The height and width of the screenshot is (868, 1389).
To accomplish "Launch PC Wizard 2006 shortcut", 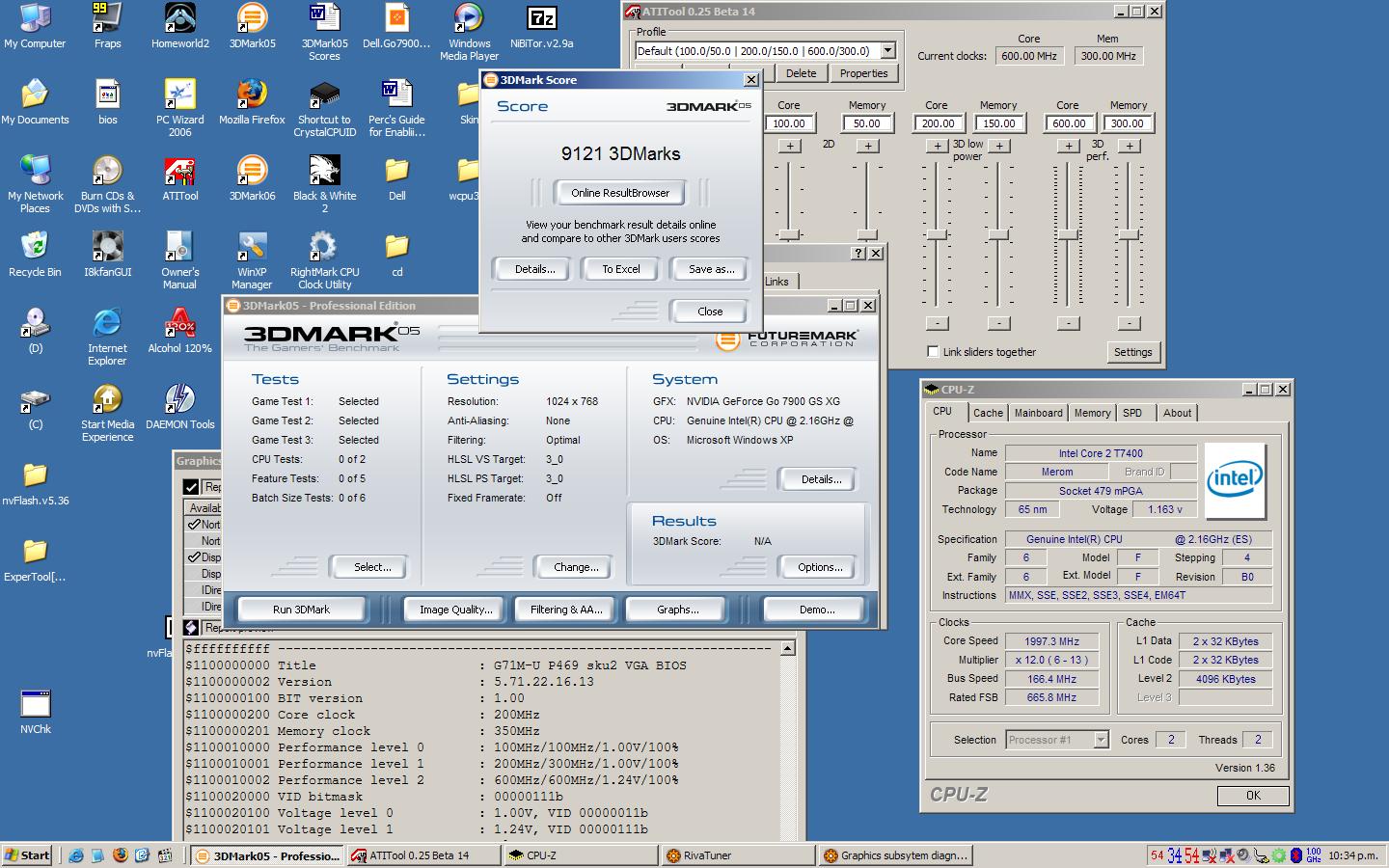I will point(179,107).
